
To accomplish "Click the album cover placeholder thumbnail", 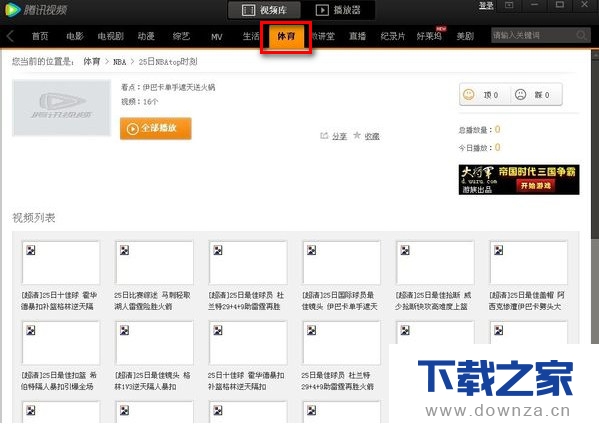I will coord(62,108).
